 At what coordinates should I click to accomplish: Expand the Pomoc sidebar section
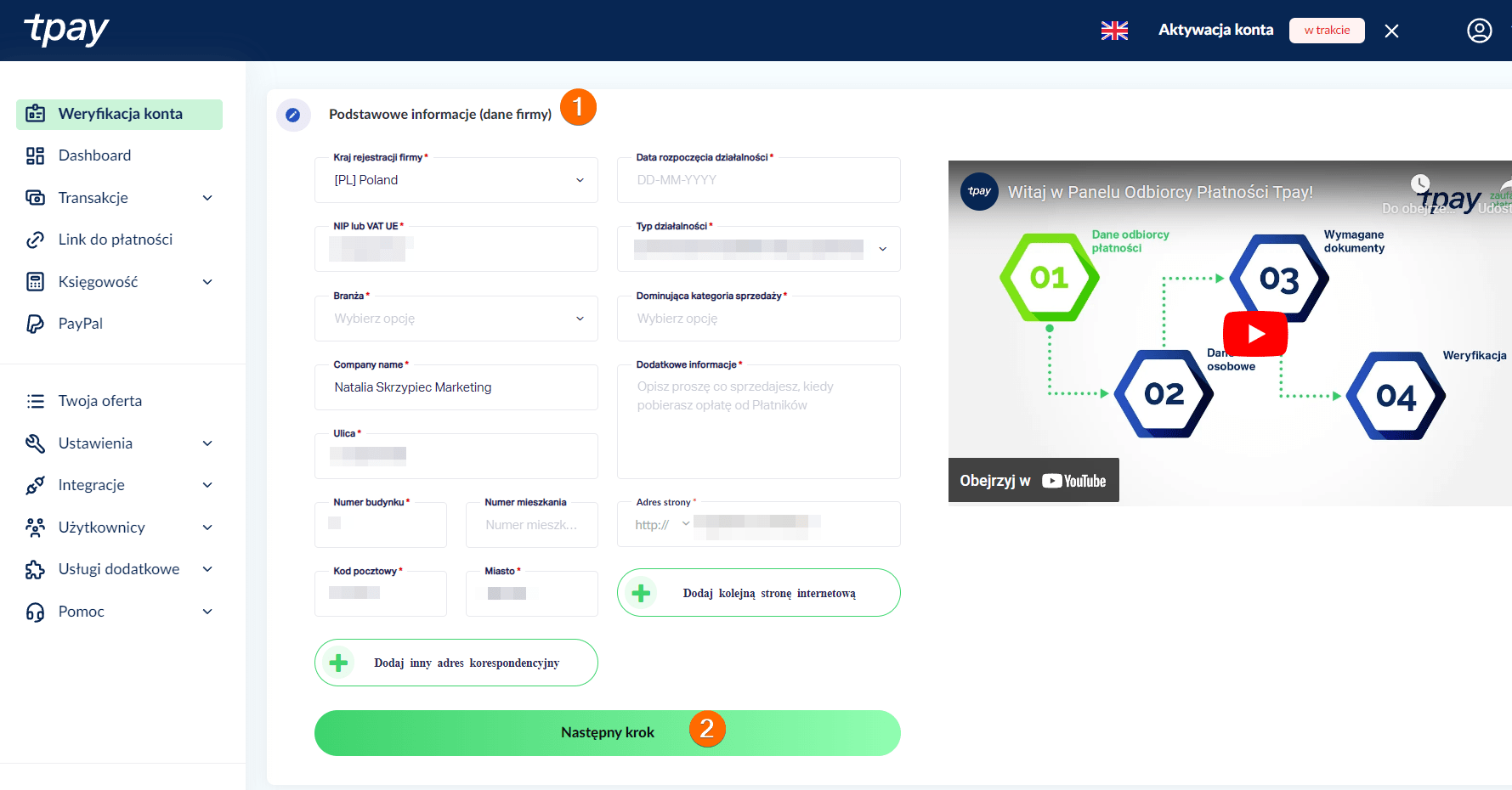pyautogui.click(x=207, y=611)
